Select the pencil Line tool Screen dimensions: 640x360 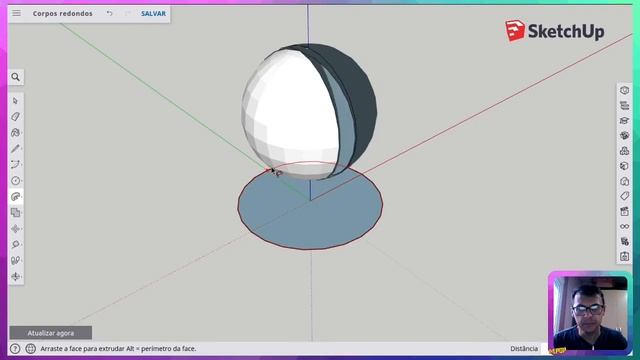pyautogui.click(x=16, y=149)
